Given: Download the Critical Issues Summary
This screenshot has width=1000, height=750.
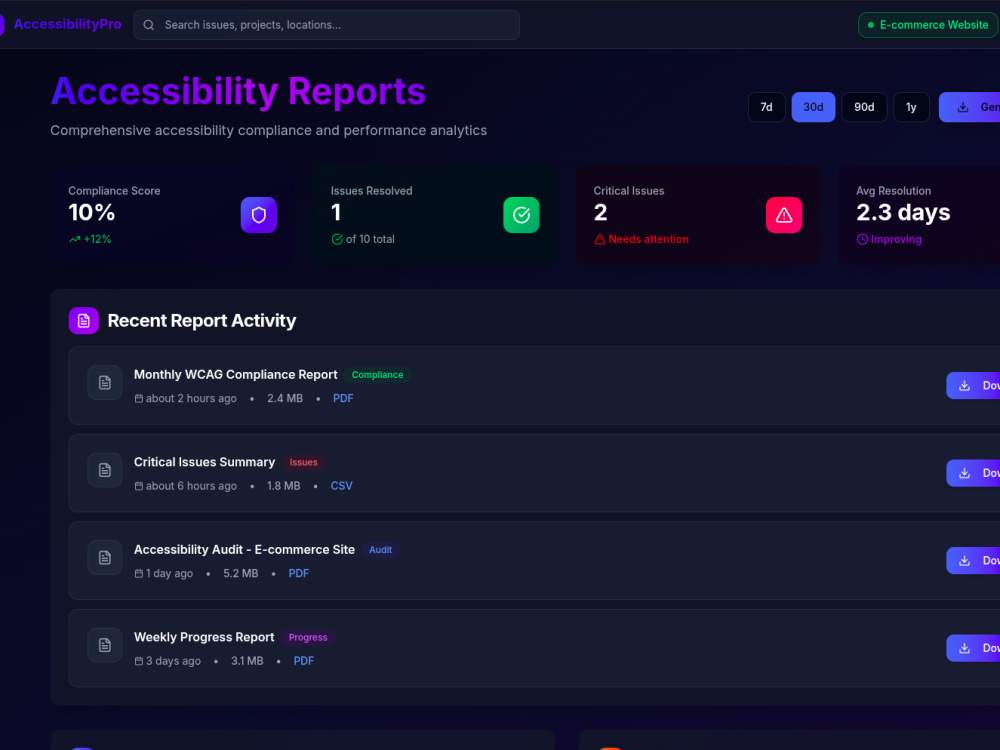Looking at the screenshot, I should pyautogui.click(x=973, y=473).
